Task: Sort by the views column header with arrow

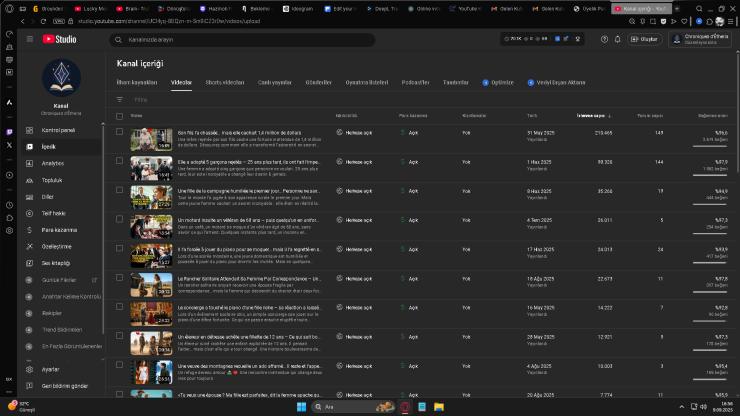Action: (x=594, y=116)
